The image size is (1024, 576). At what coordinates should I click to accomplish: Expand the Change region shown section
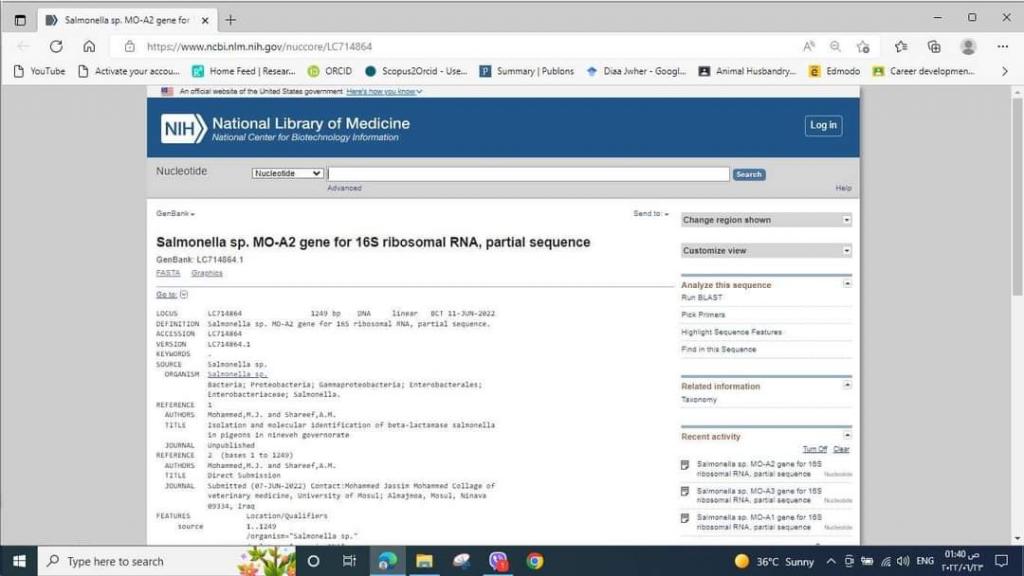(846, 220)
